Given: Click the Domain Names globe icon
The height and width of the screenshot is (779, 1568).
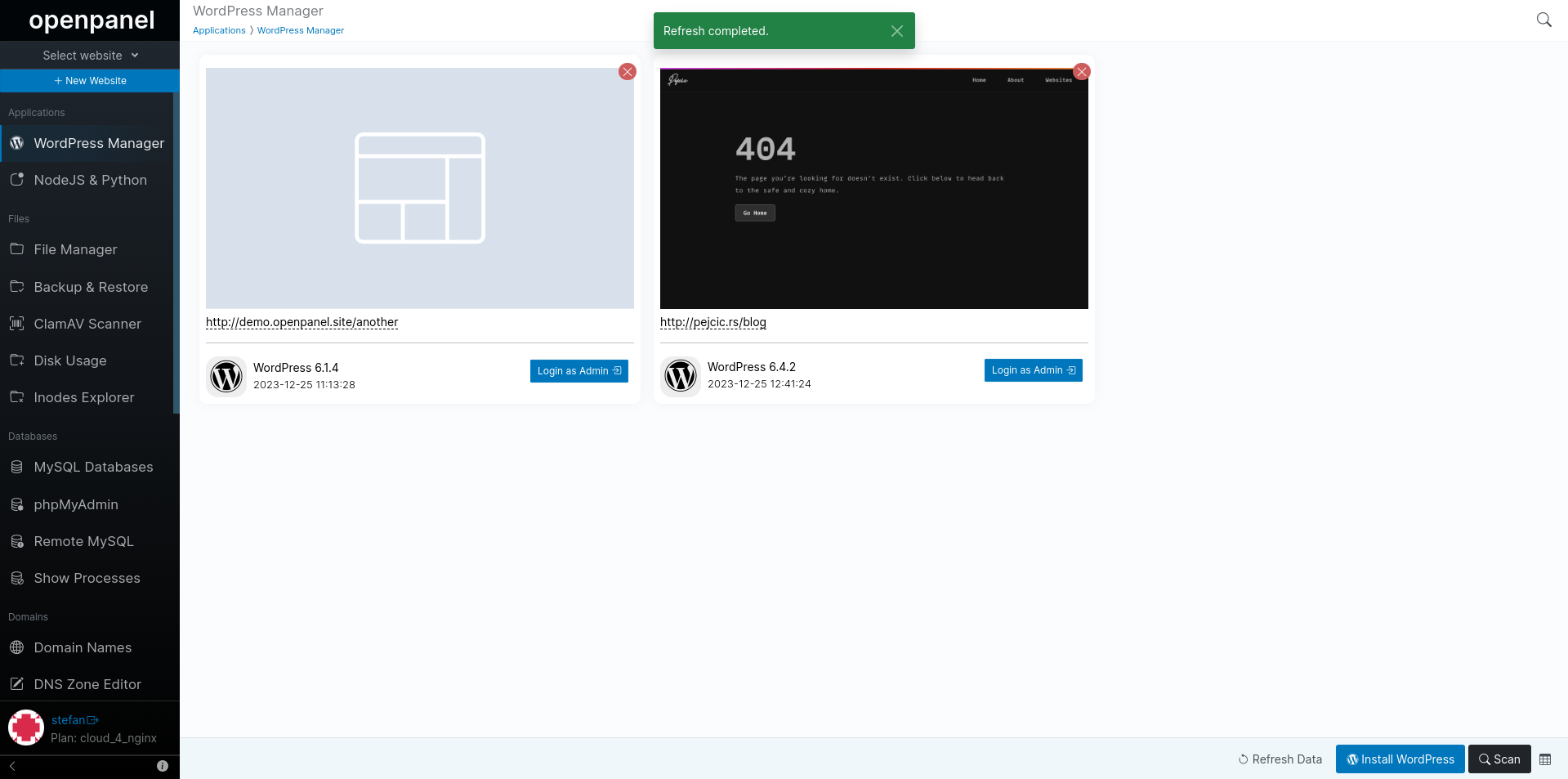Looking at the screenshot, I should (16, 647).
